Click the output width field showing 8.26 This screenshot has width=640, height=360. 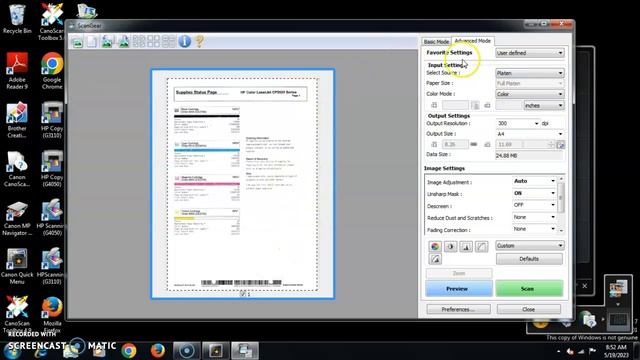coord(455,144)
